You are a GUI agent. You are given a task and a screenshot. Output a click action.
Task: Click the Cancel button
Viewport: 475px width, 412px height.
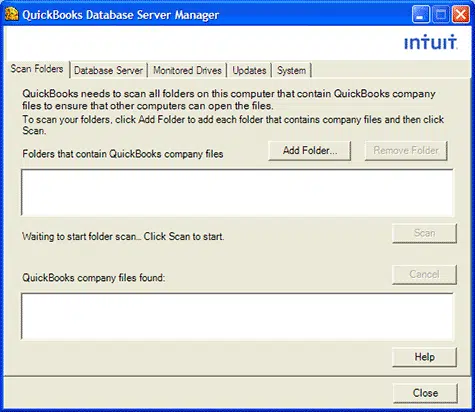[424, 274]
